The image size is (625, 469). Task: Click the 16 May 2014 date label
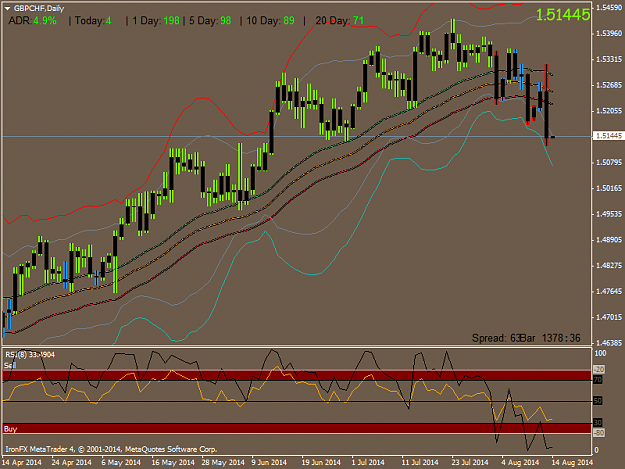click(173, 463)
